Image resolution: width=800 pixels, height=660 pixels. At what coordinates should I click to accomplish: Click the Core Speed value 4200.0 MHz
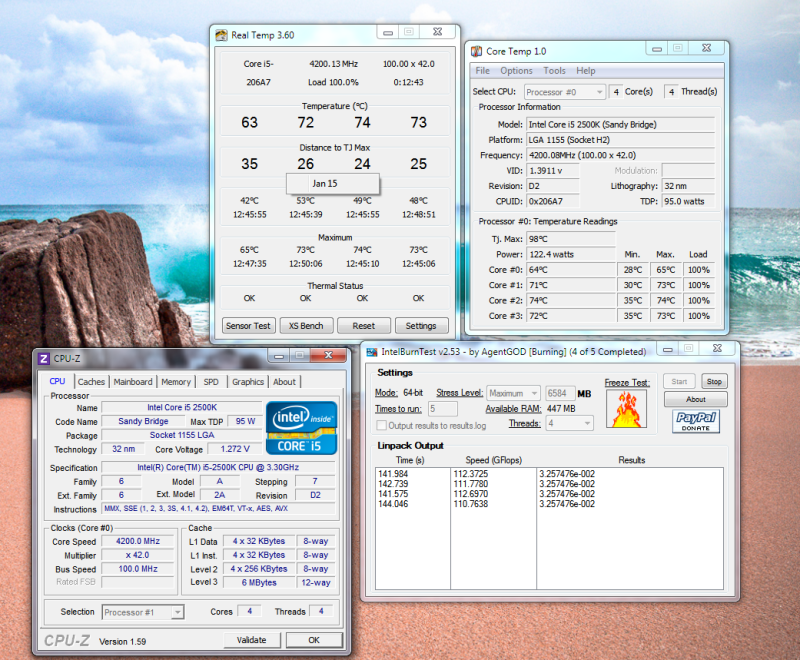(138, 541)
